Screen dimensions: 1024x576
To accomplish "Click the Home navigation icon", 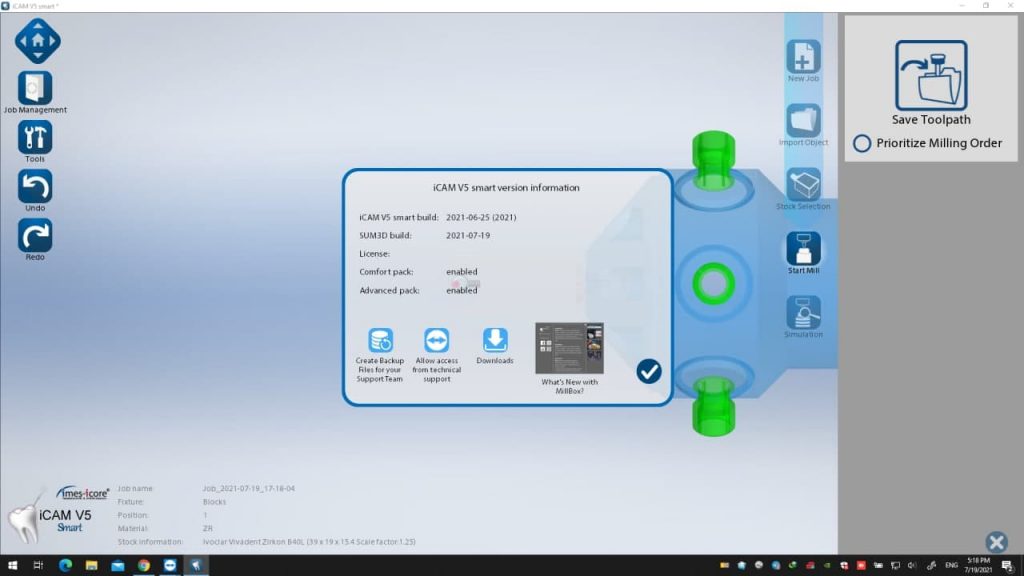I will [x=37, y=41].
